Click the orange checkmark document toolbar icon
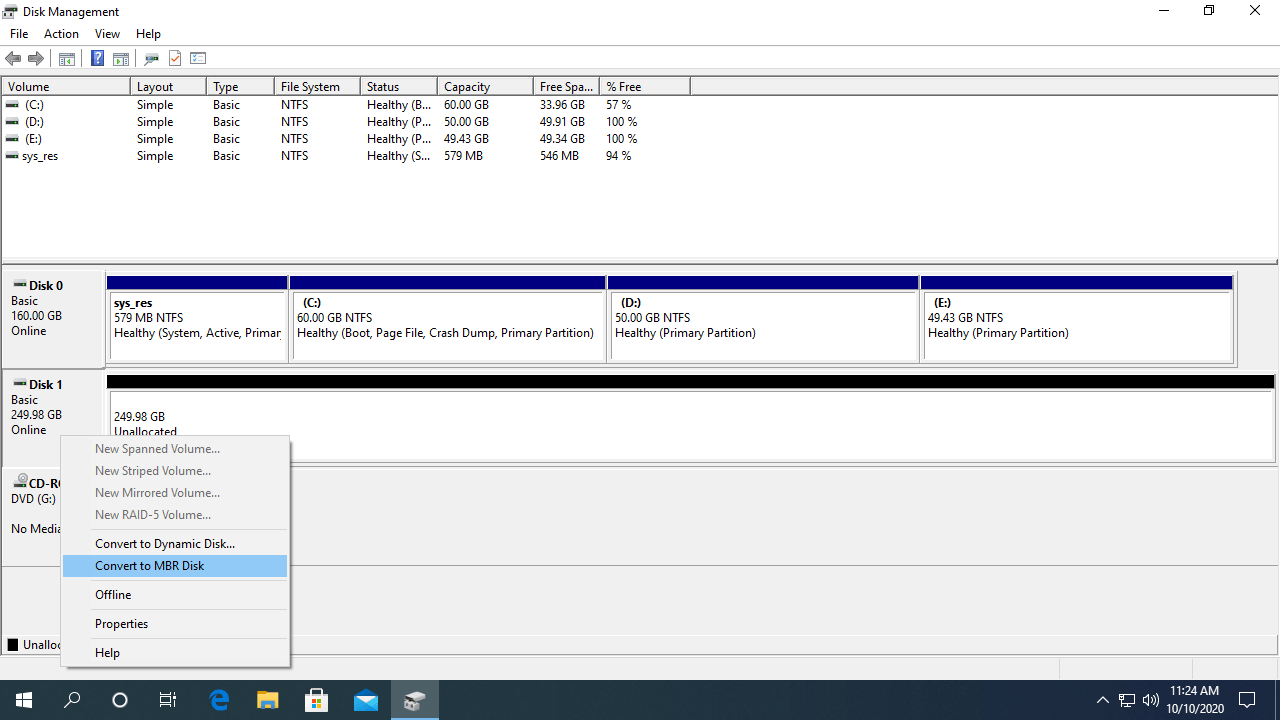 coord(175,59)
